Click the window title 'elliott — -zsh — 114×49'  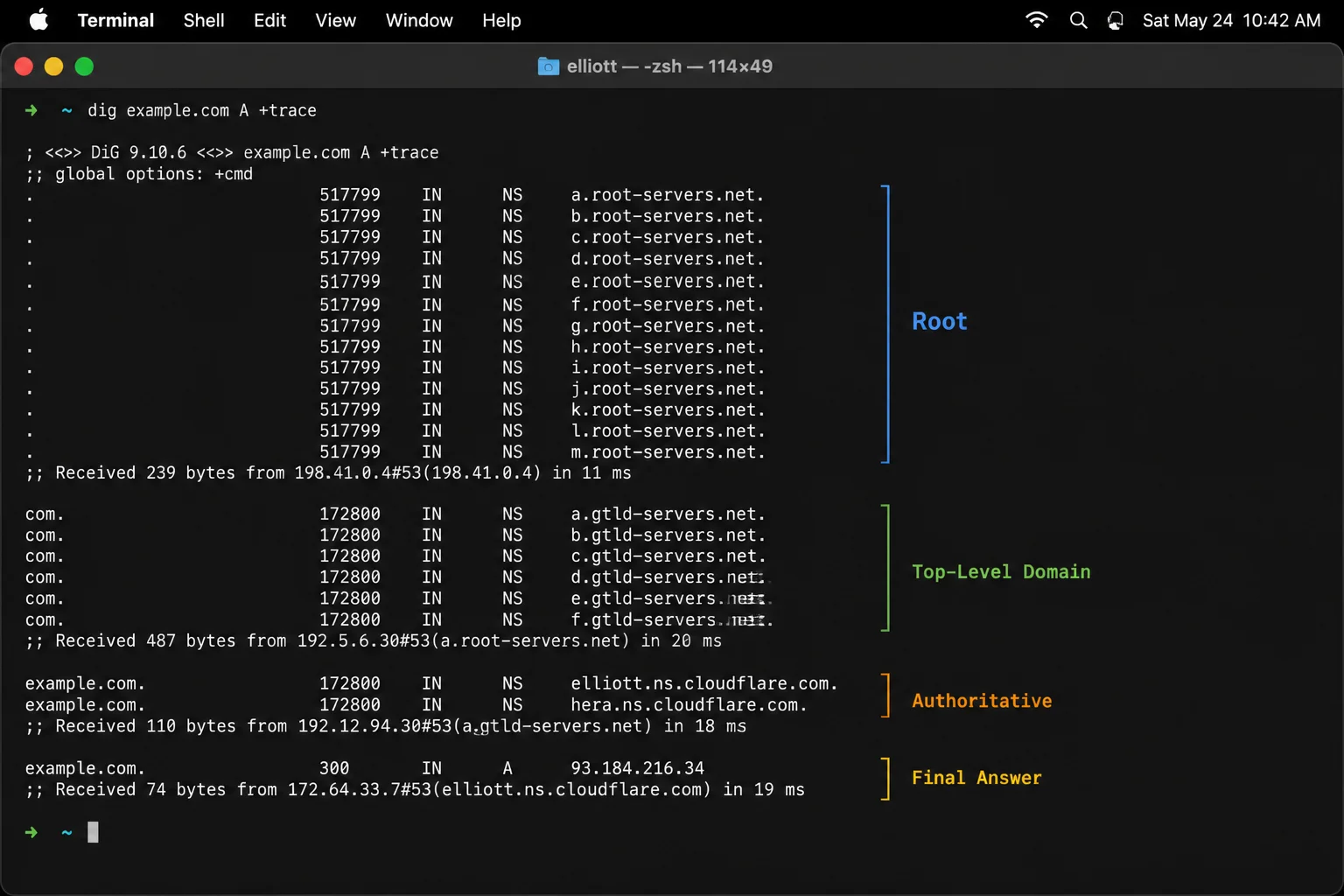click(669, 66)
